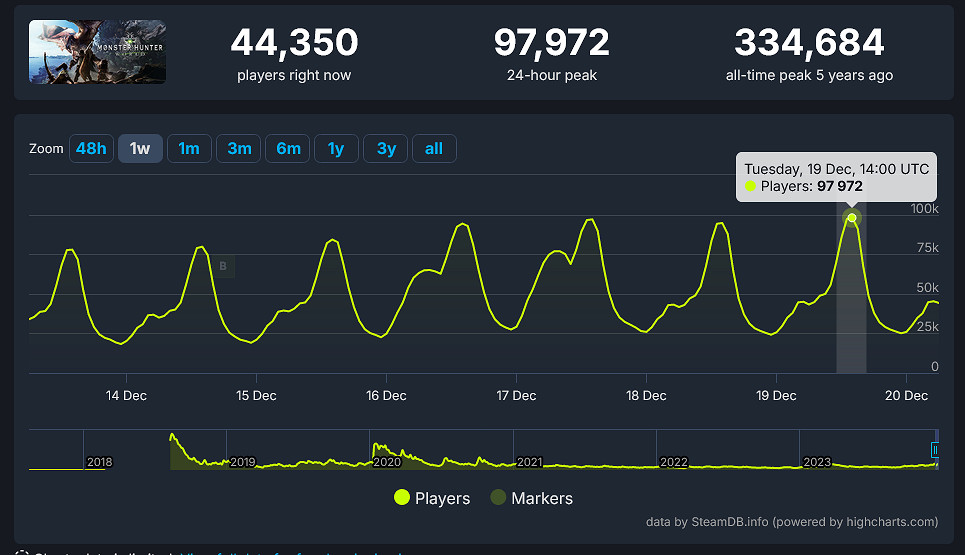Show all-time data with the all button
The width and height of the screenshot is (965, 555).
click(434, 149)
